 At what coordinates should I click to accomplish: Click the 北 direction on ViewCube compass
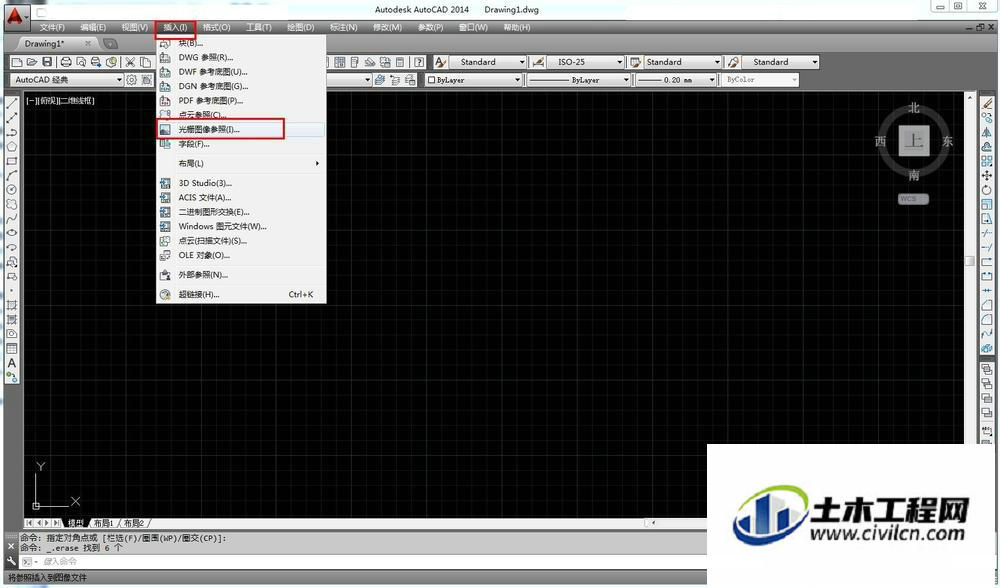tap(914, 108)
